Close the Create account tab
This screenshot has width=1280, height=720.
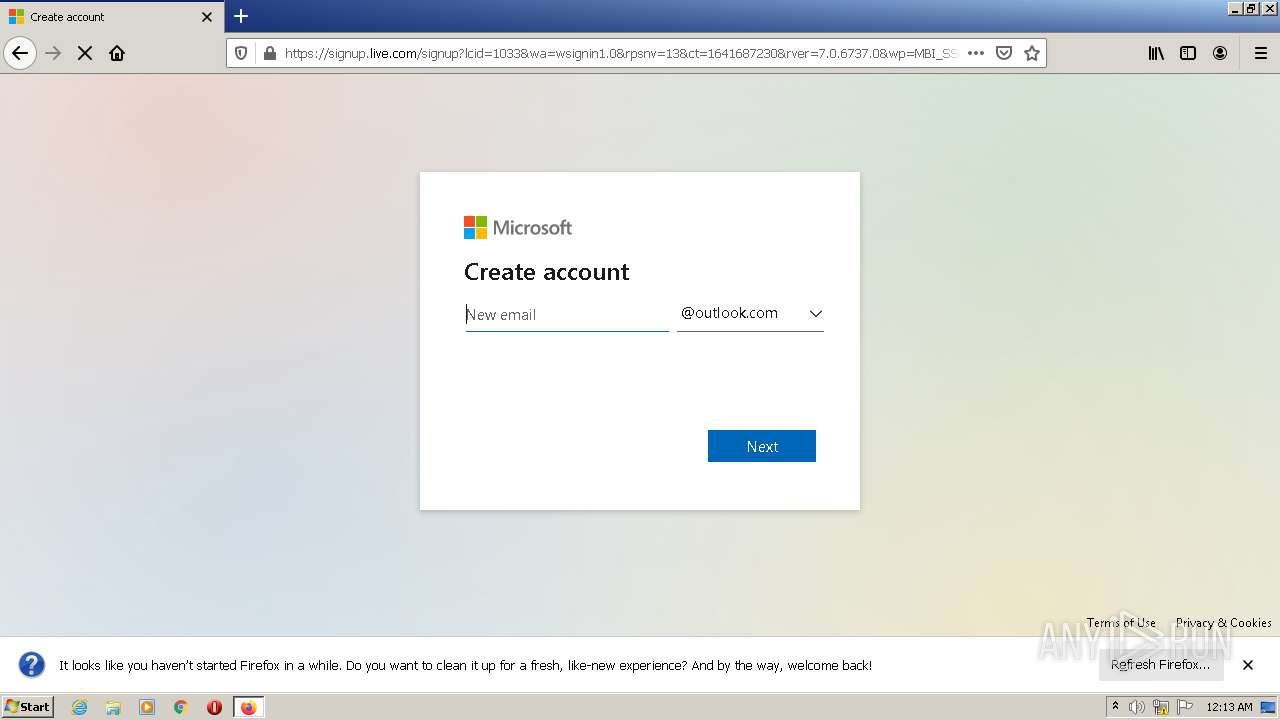207,17
